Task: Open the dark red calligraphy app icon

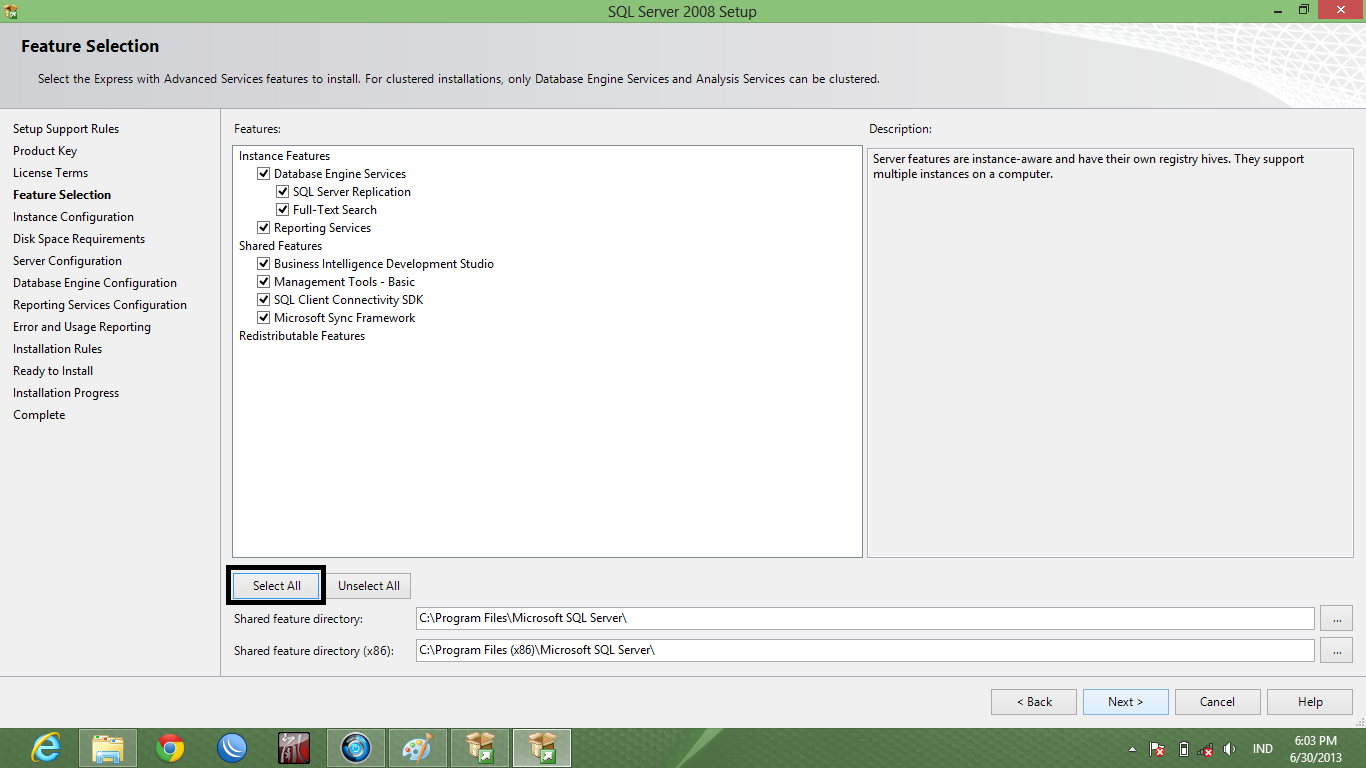Action: tap(294, 748)
